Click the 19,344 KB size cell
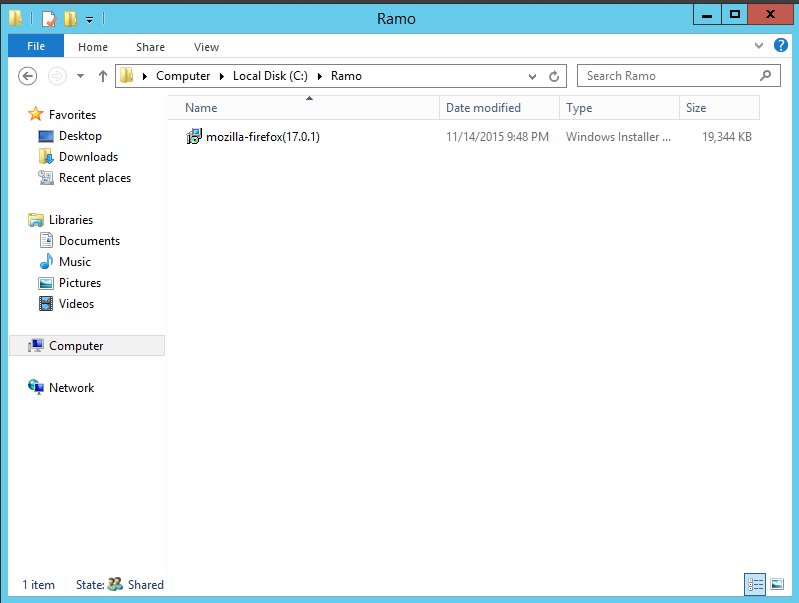 727,137
